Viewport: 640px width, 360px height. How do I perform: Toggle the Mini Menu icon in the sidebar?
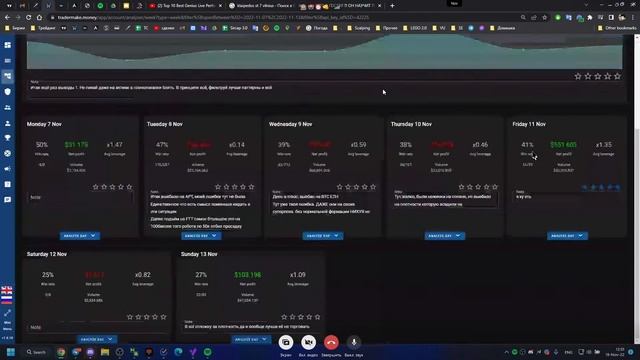pos(7,313)
